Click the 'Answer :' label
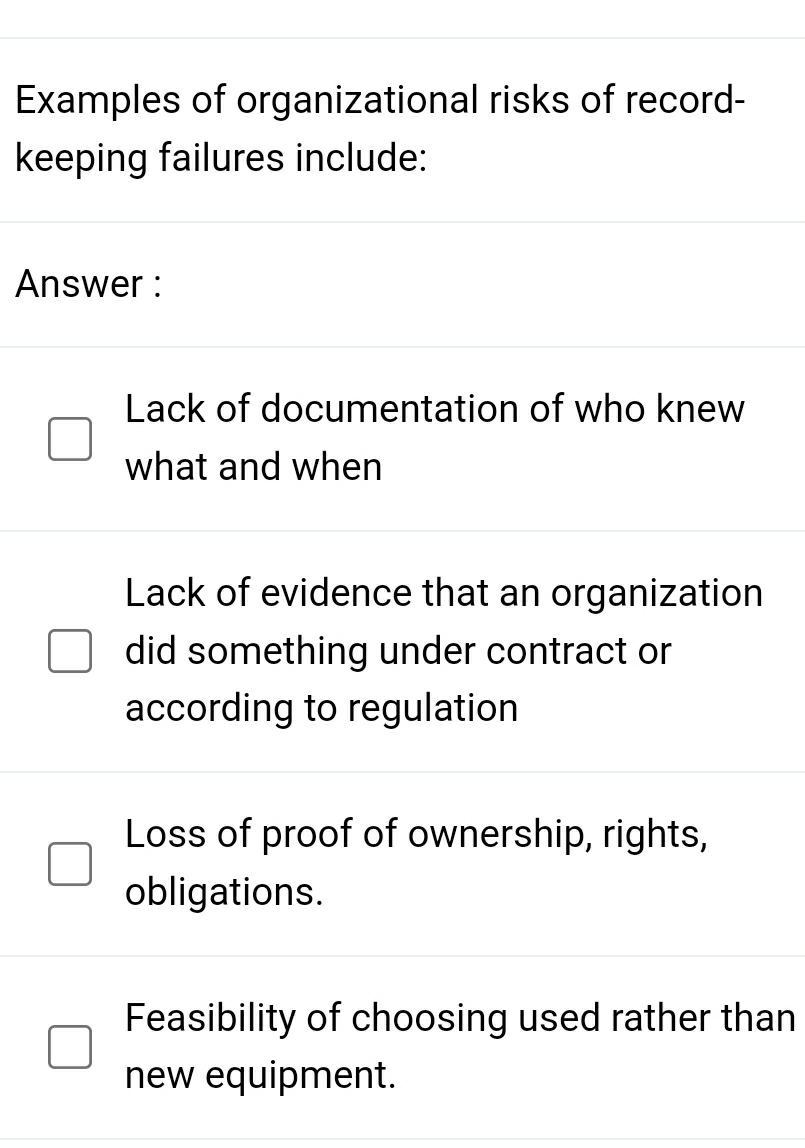This screenshot has width=805, height=1148. 89,285
